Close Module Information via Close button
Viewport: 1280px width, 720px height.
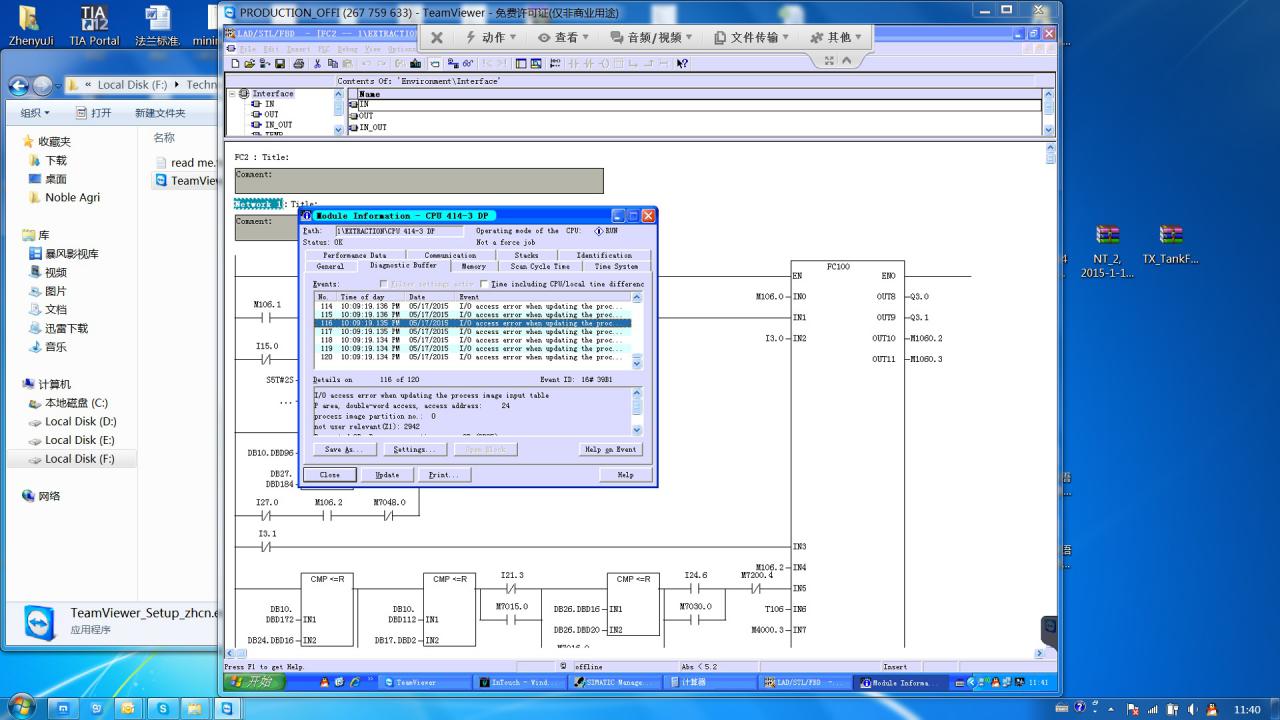click(x=330, y=475)
